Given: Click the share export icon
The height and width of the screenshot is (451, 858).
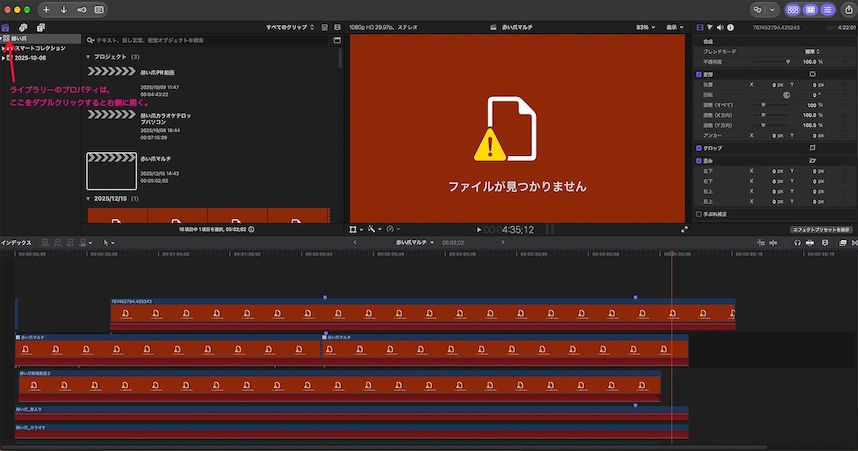Looking at the screenshot, I should (x=849, y=9).
